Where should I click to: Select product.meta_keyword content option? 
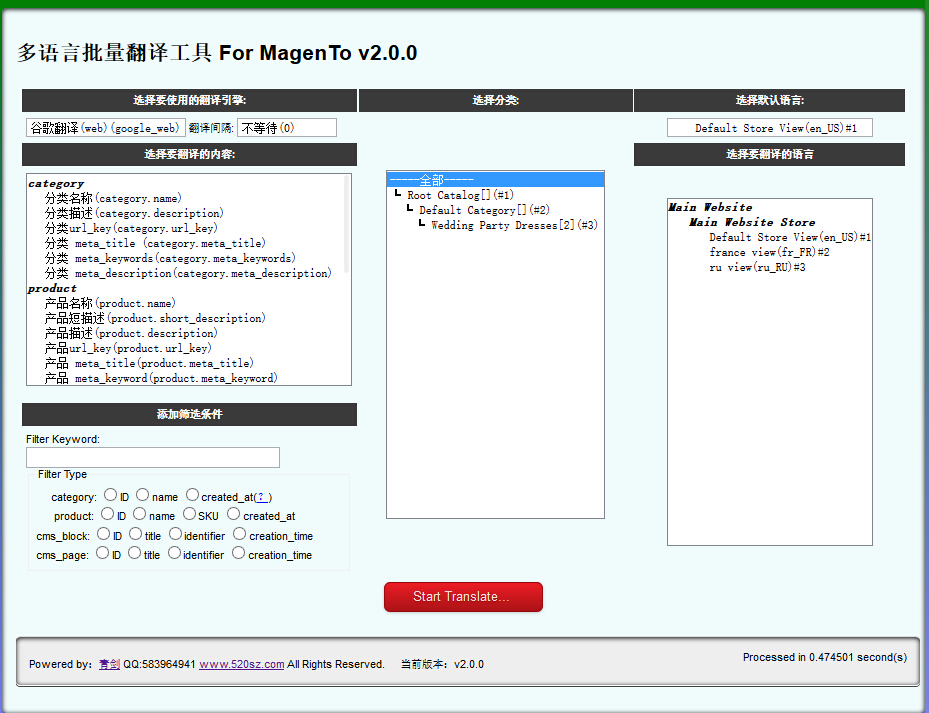coord(185,378)
